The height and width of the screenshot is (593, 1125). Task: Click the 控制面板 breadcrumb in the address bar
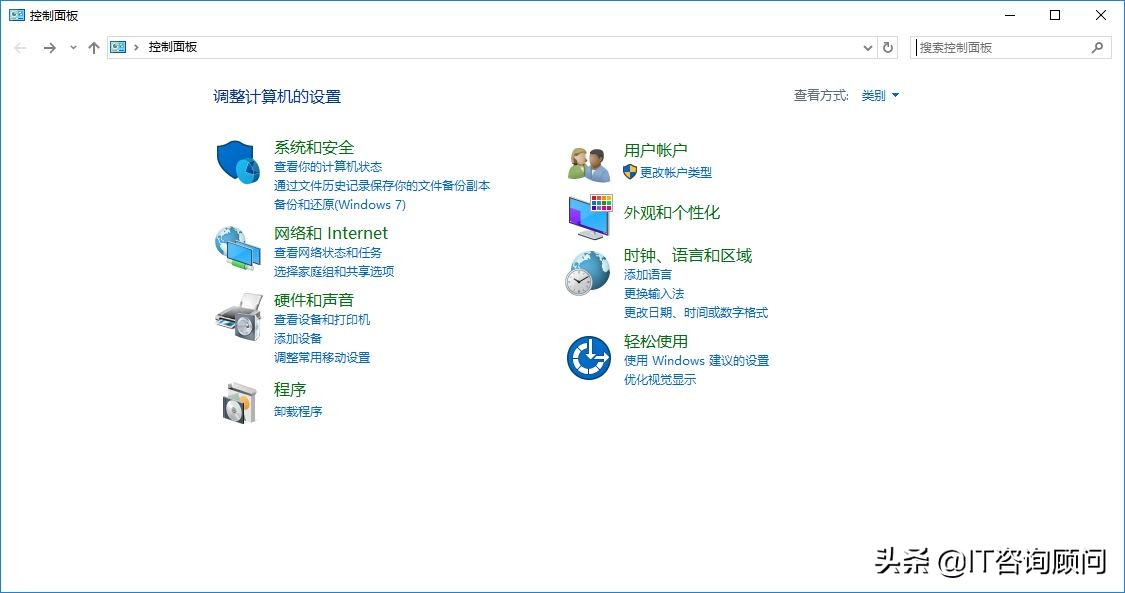coord(172,46)
